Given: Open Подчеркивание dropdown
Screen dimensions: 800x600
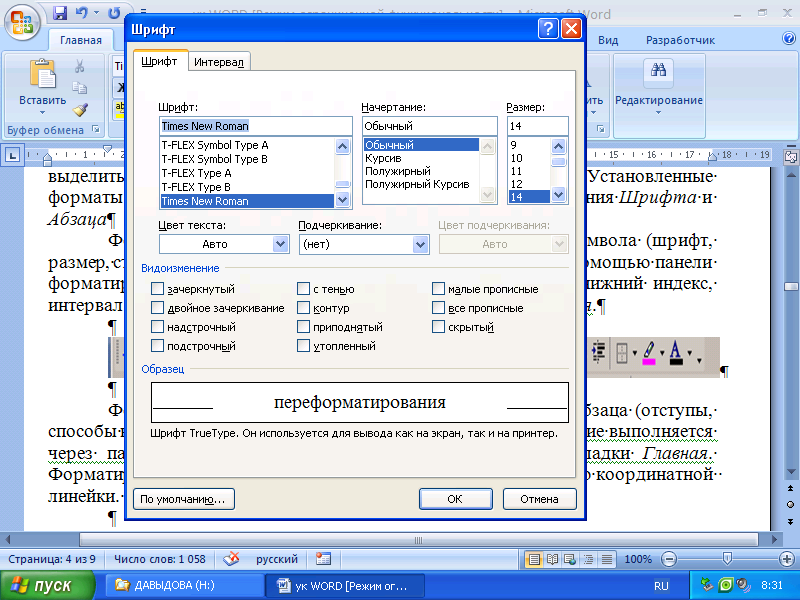Looking at the screenshot, I should pyautogui.click(x=420, y=244).
